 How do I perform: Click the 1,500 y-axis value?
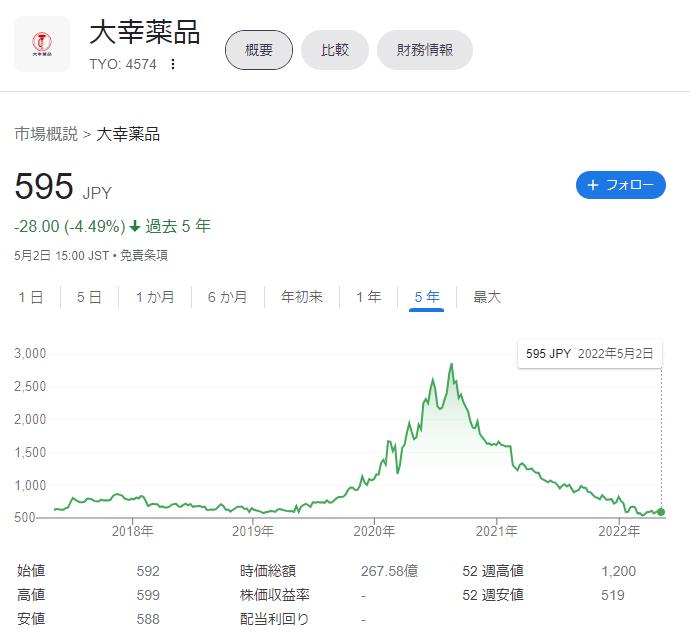click(x=30, y=452)
